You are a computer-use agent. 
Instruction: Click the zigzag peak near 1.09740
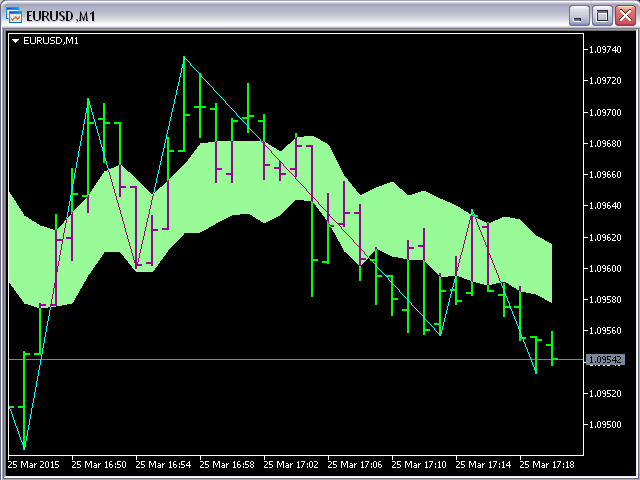(184, 57)
